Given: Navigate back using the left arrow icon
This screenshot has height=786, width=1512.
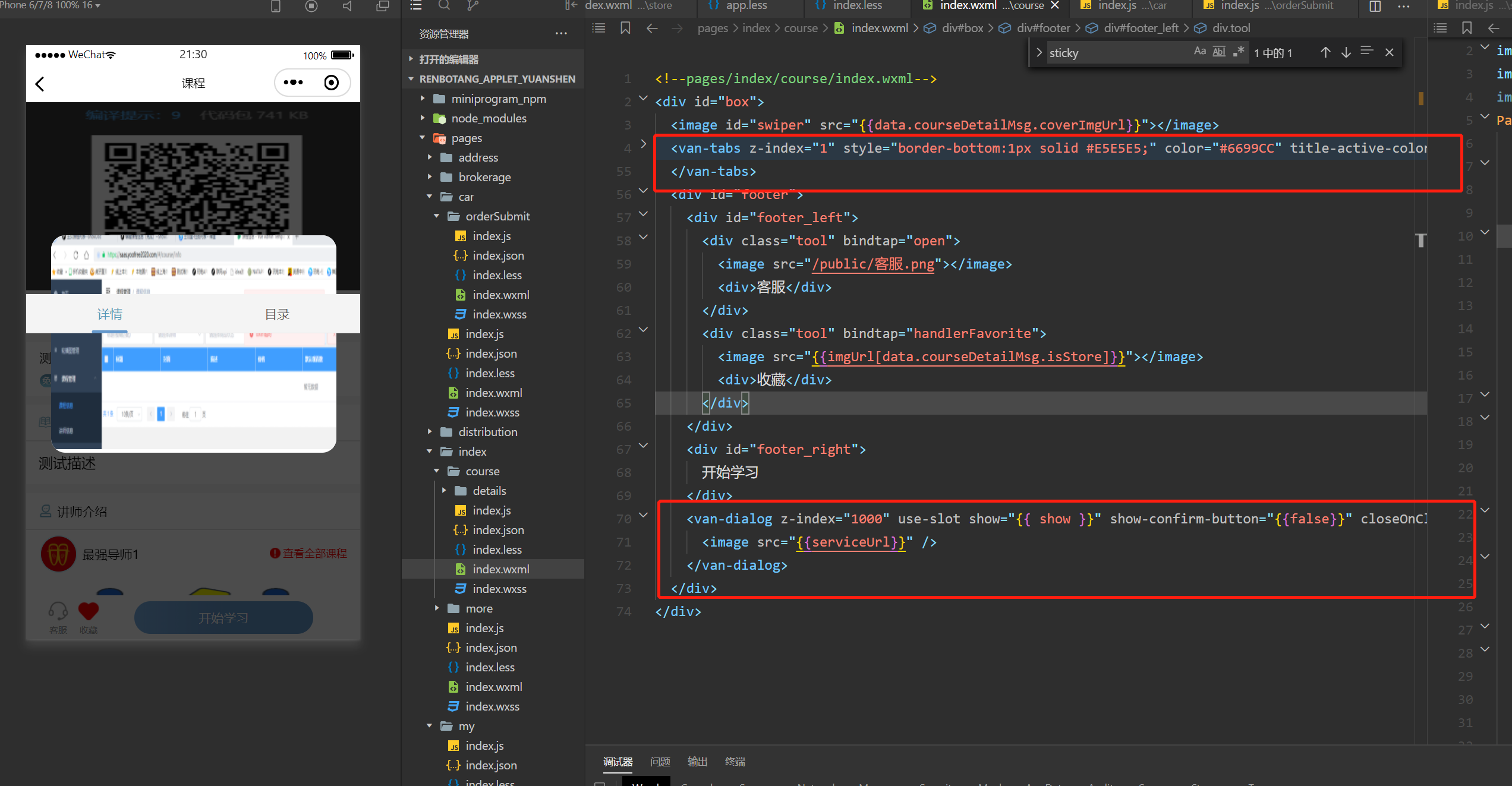Looking at the screenshot, I should (x=652, y=28).
